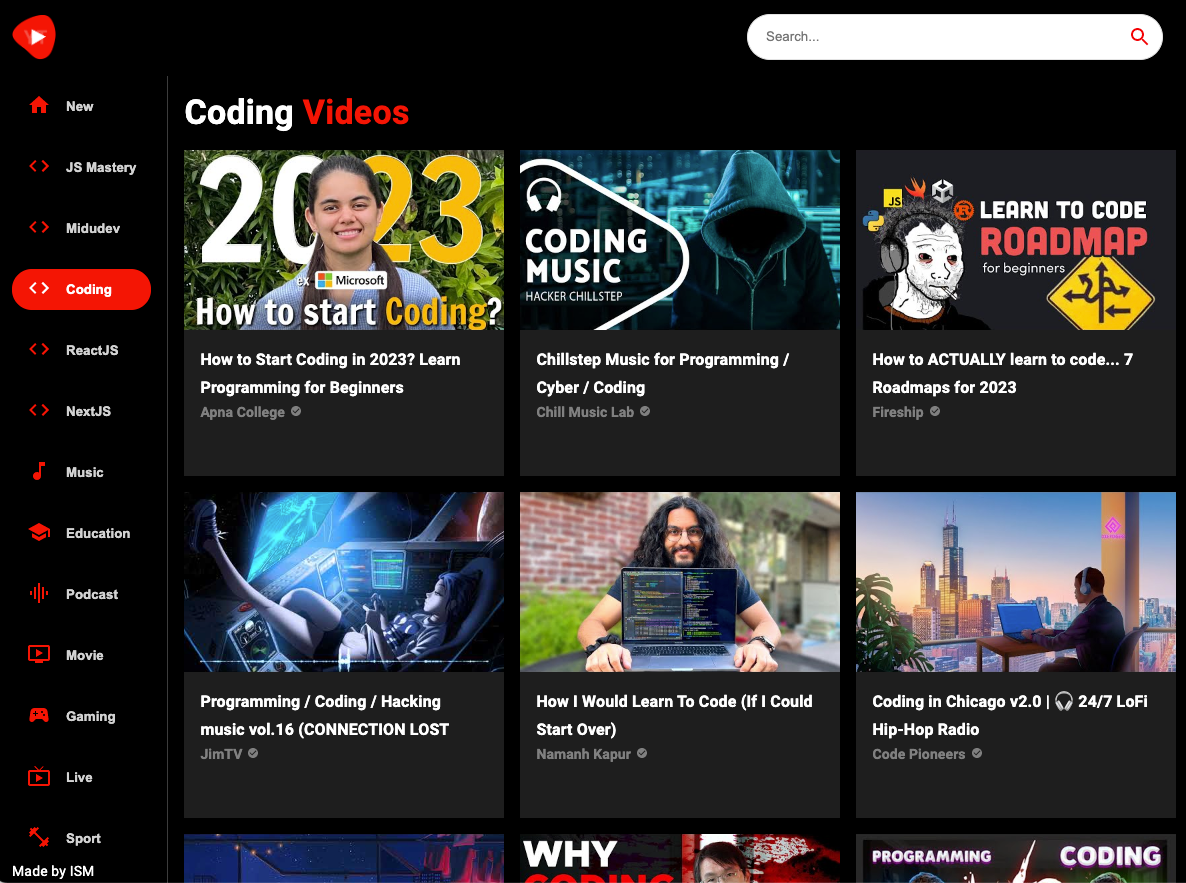The height and width of the screenshot is (883, 1186).
Task: Open the WHY thumbnail in bottom row
Action: (679, 858)
